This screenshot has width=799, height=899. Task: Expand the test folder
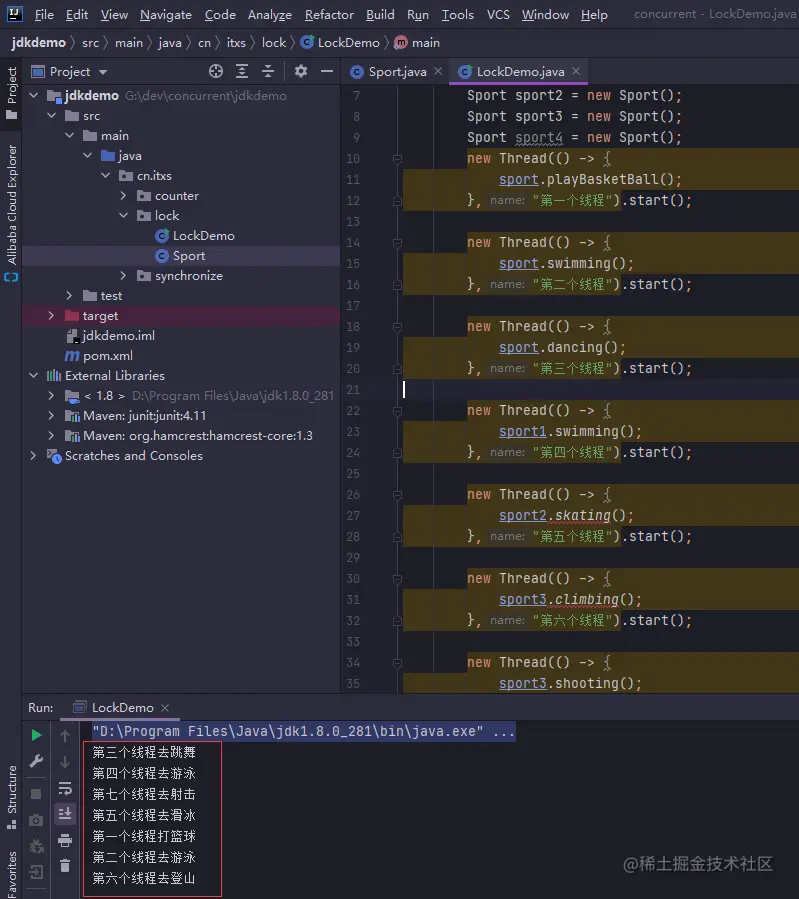coord(69,296)
